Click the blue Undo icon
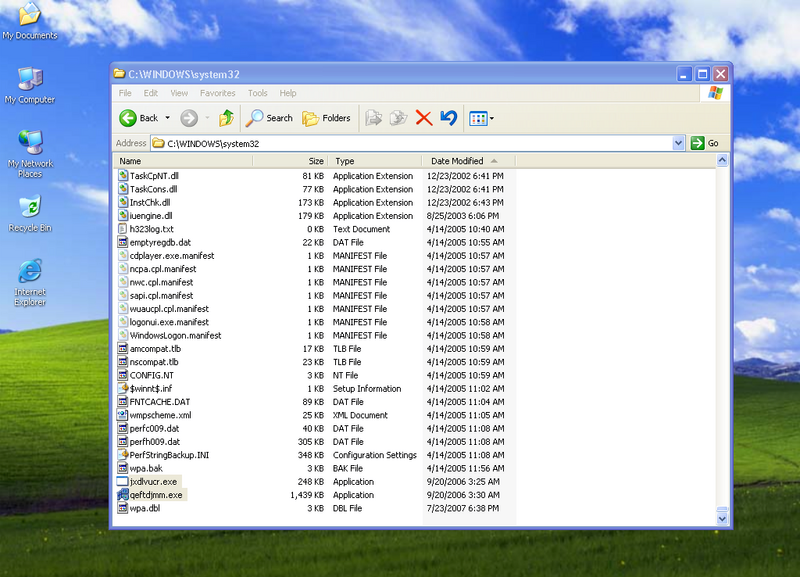800x577 pixels. (x=448, y=118)
